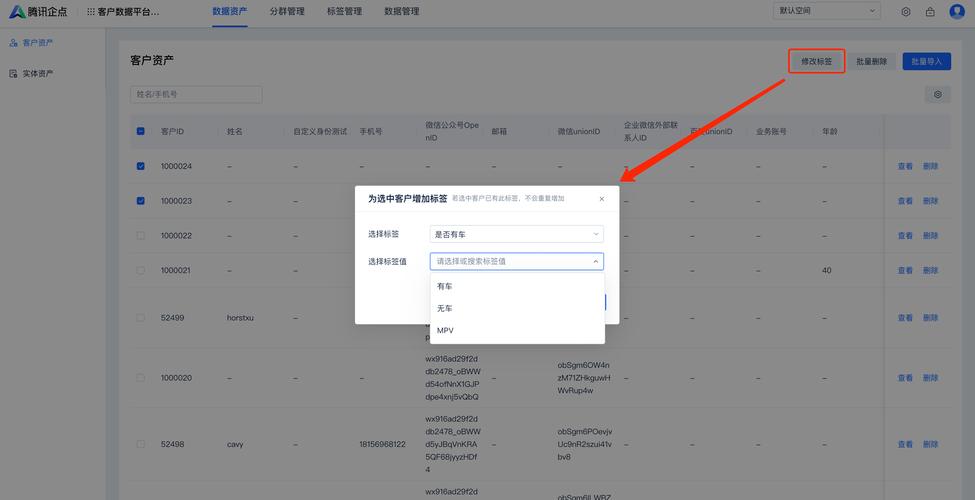
Task: Click 查看 link for row 1000024
Action: (905, 166)
